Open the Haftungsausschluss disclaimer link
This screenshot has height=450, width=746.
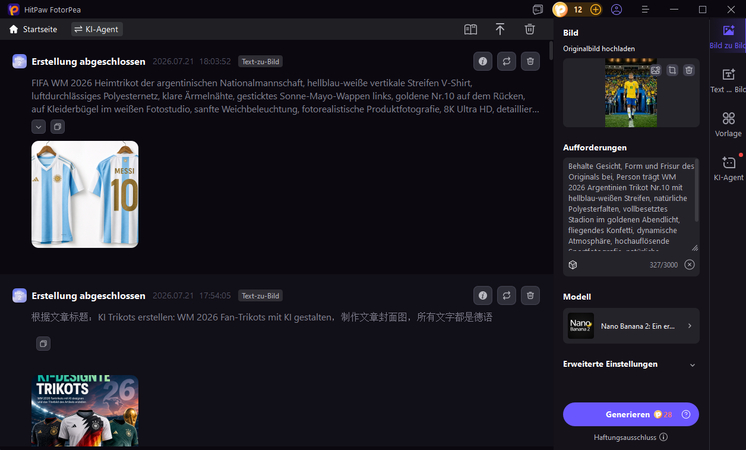click(x=625, y=437)
